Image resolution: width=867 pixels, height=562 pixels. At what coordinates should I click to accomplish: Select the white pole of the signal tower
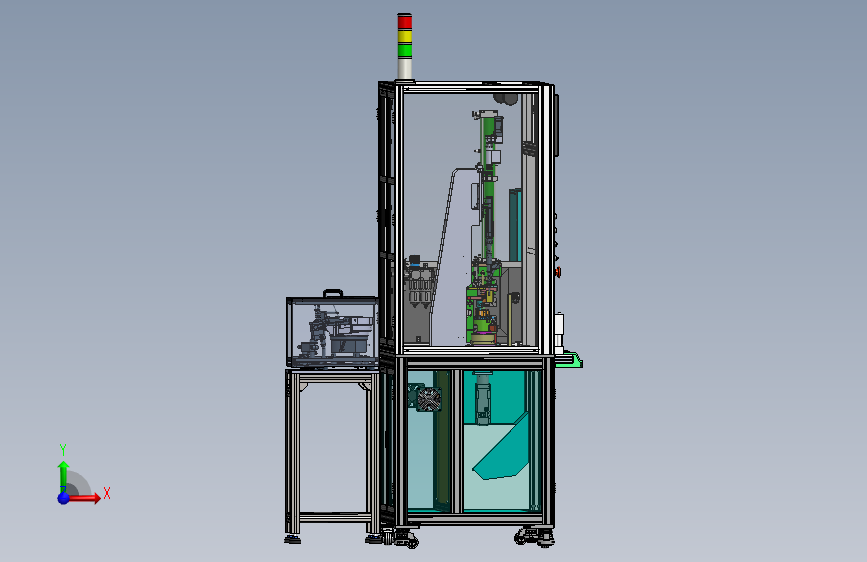pyautogui.click(x=405, y=69)
